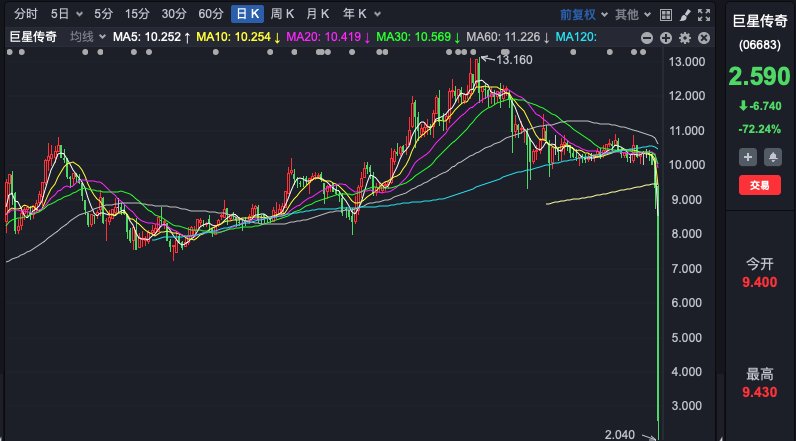Switch to the 分时 intraday tab
796x441 pixels.
pos(25,14)
